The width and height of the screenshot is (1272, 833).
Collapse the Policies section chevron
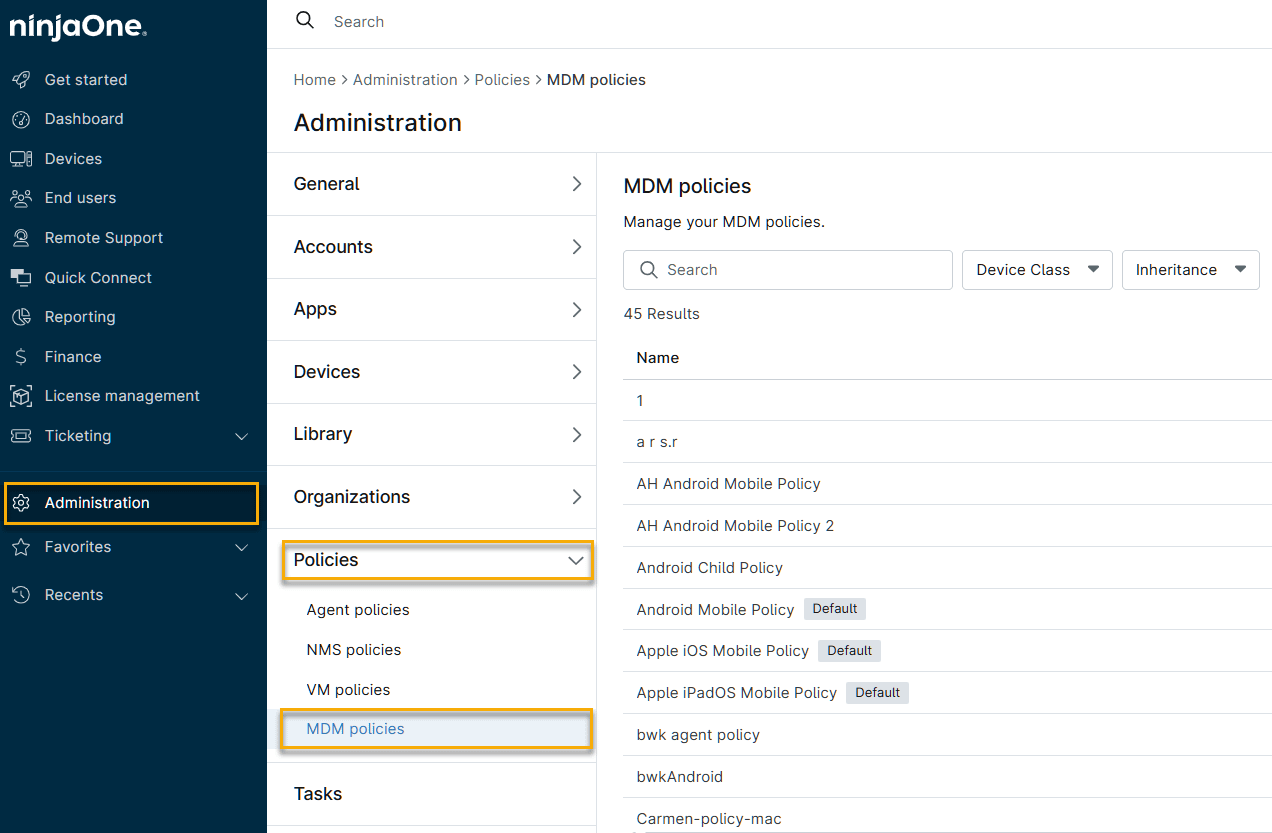pos(576,560)
